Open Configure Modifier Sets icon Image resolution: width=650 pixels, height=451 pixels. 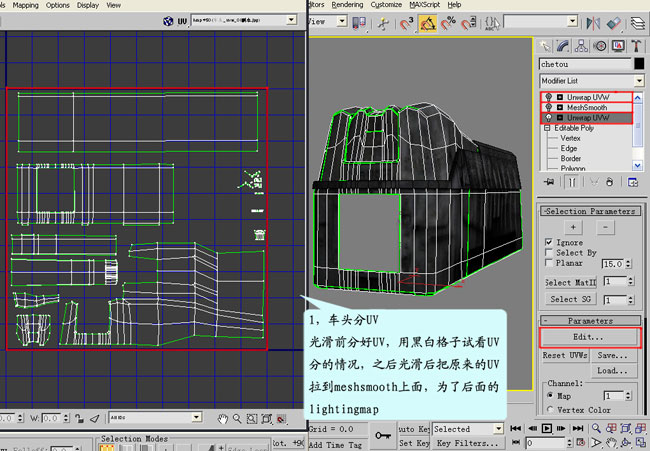point(633,182)
